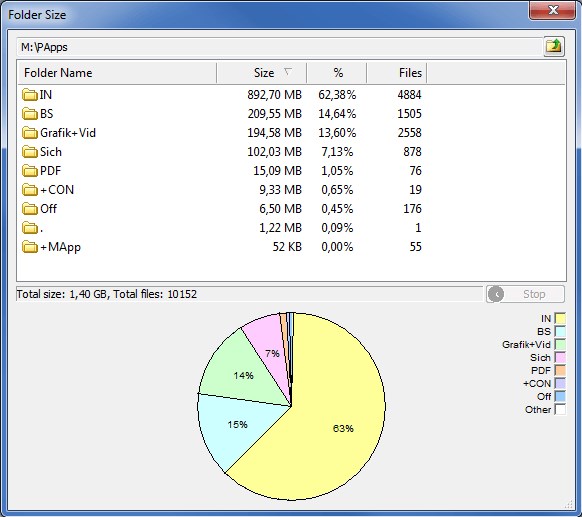Select the Sich folder icon
Viewport: 582px width, 517px height.
(29, 152)
